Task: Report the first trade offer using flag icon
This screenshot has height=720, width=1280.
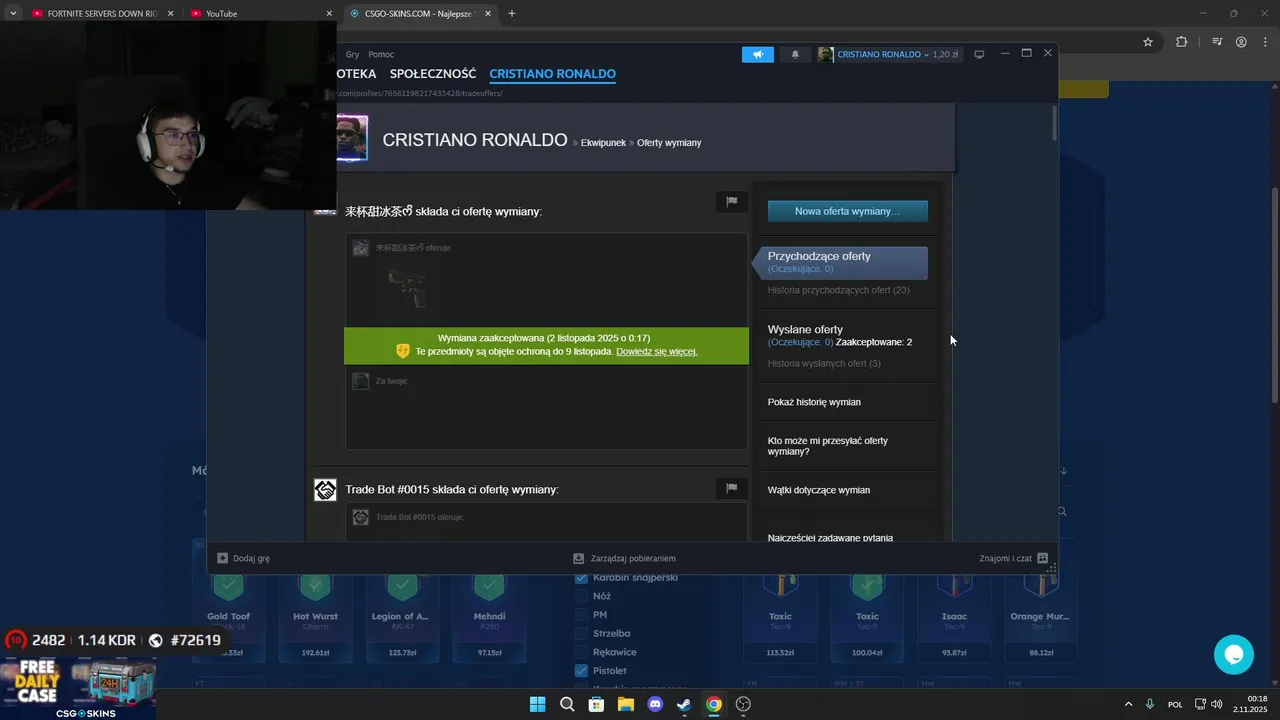Action: [x=731, y=202]
